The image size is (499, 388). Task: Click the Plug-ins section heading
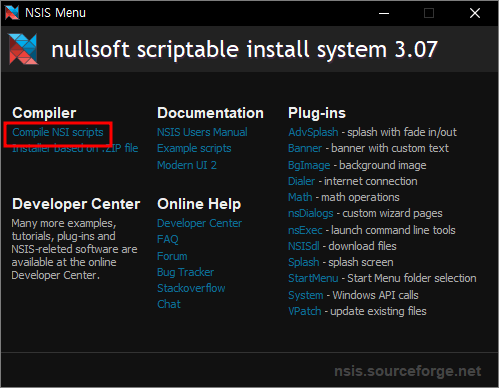click(317, 113)
